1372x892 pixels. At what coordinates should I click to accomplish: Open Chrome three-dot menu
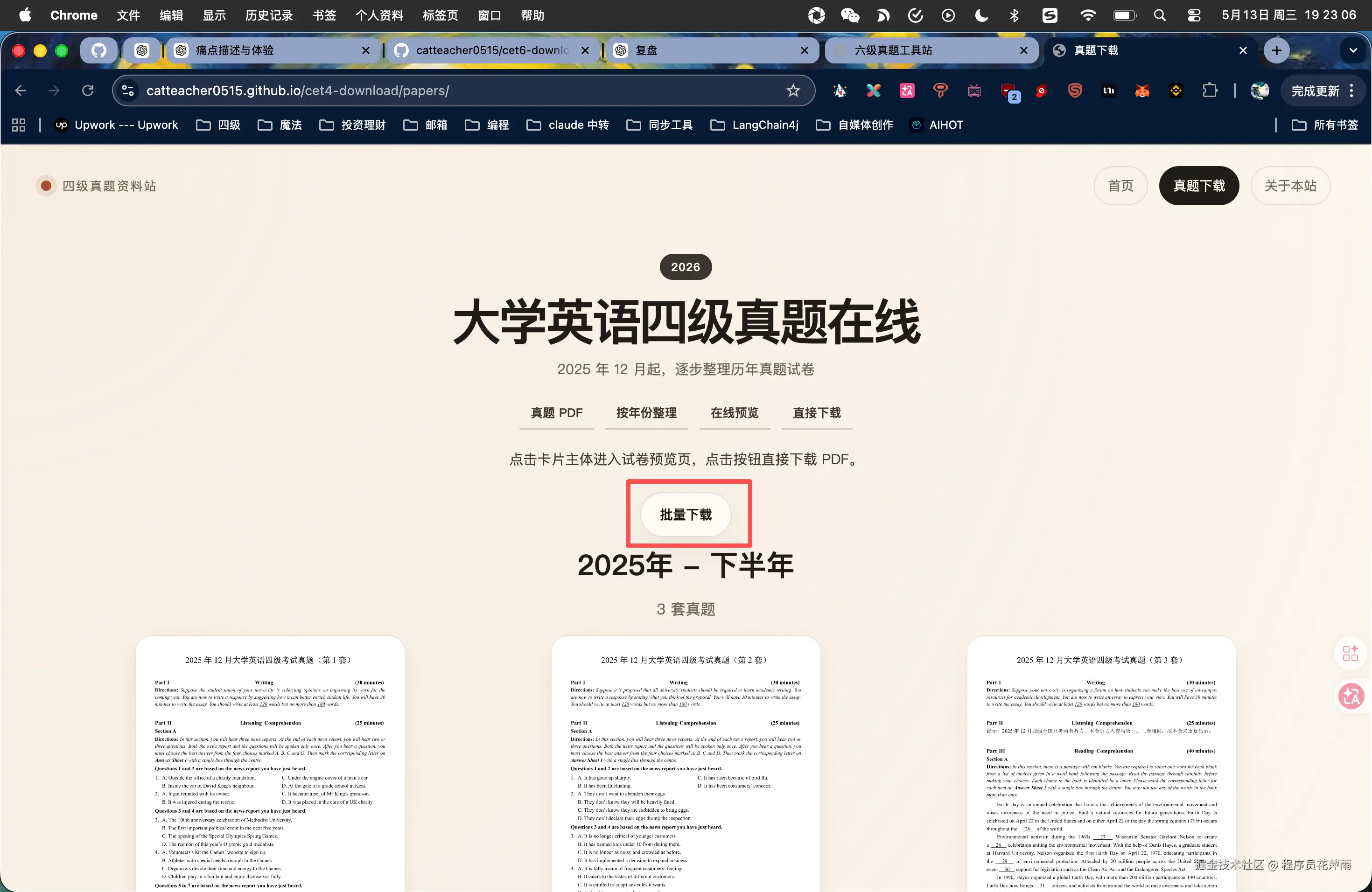coord(1352,91)
